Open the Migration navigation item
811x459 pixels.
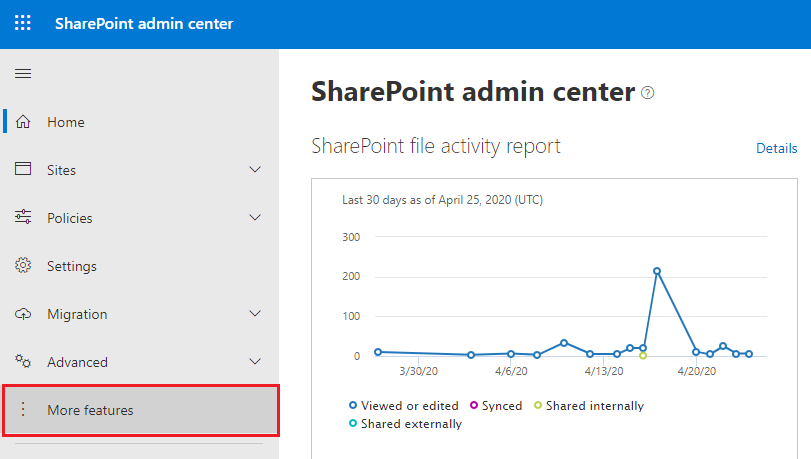[141, 314]
